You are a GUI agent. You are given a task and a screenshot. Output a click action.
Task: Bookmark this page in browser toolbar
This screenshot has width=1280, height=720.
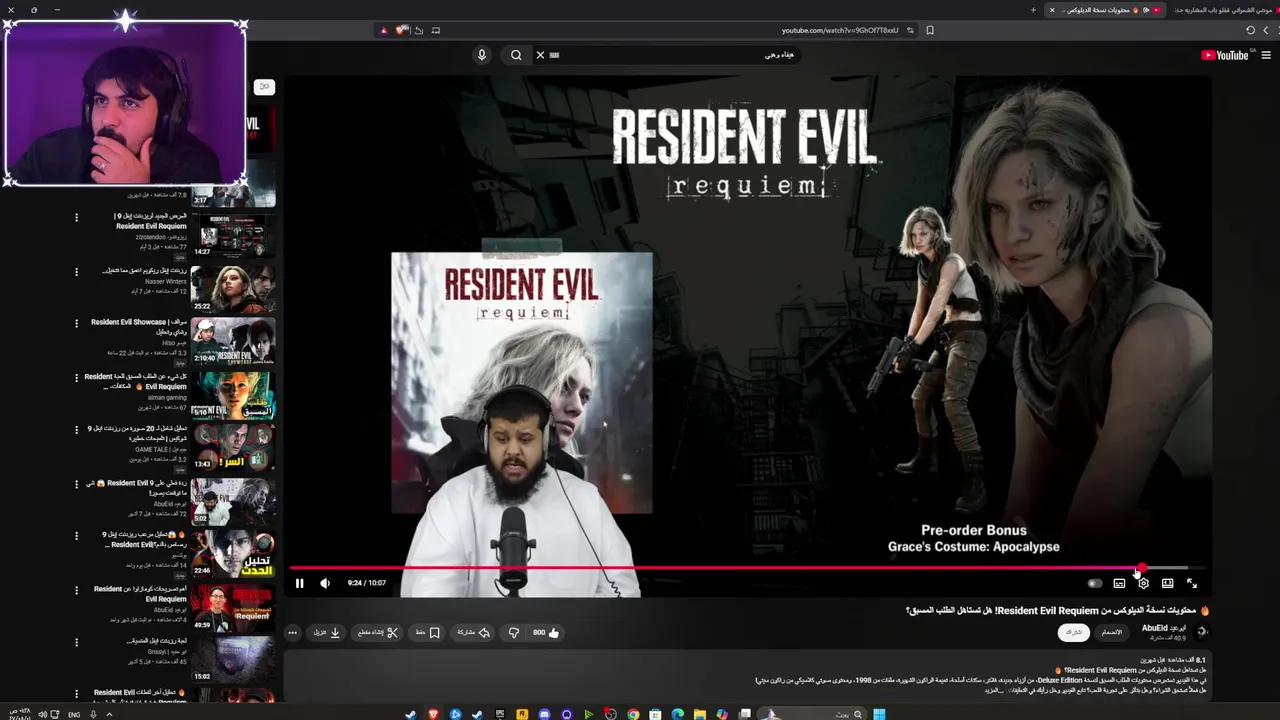930,30
